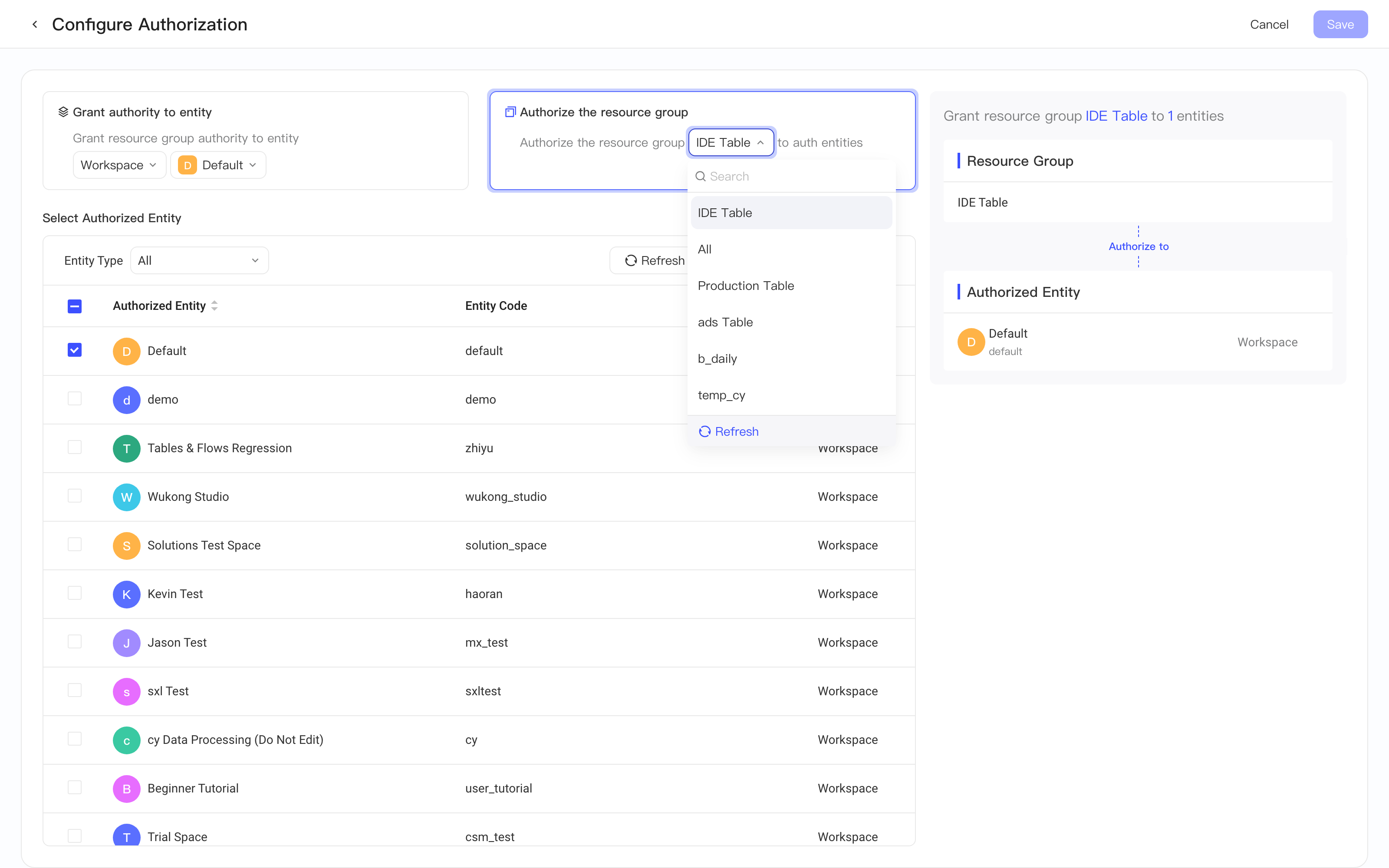The image size is (1389, 868).
Task: Click the S avatar for Solutions Test Space
Action: point(126,546)
